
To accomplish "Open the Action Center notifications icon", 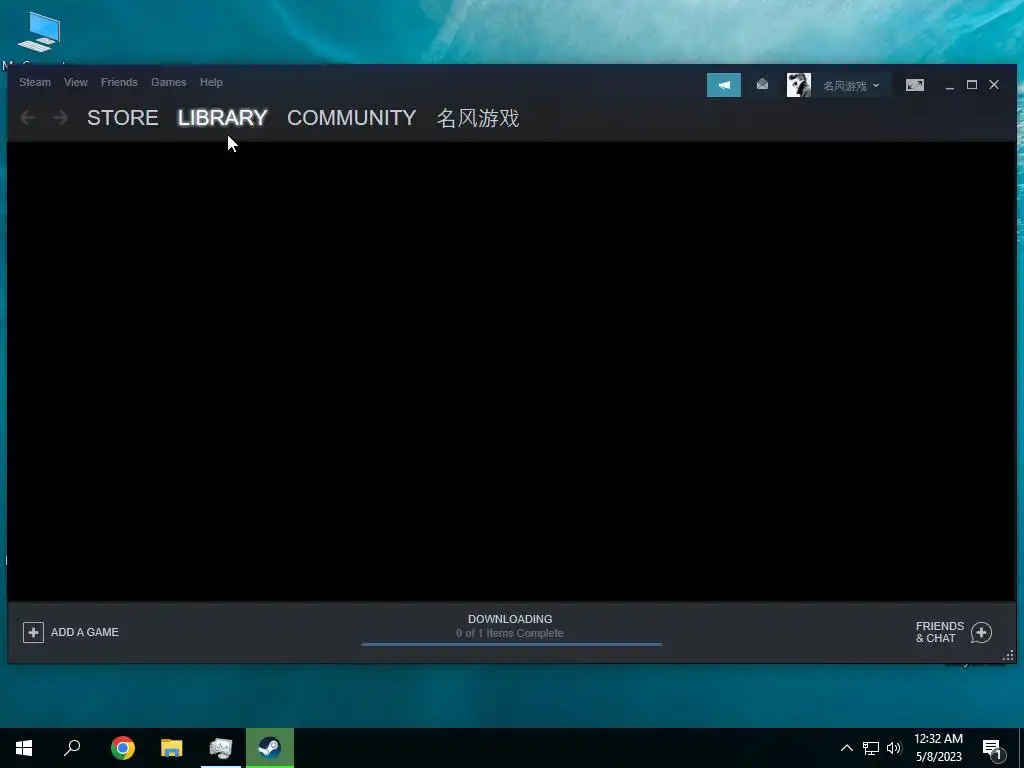I will 993,748.
